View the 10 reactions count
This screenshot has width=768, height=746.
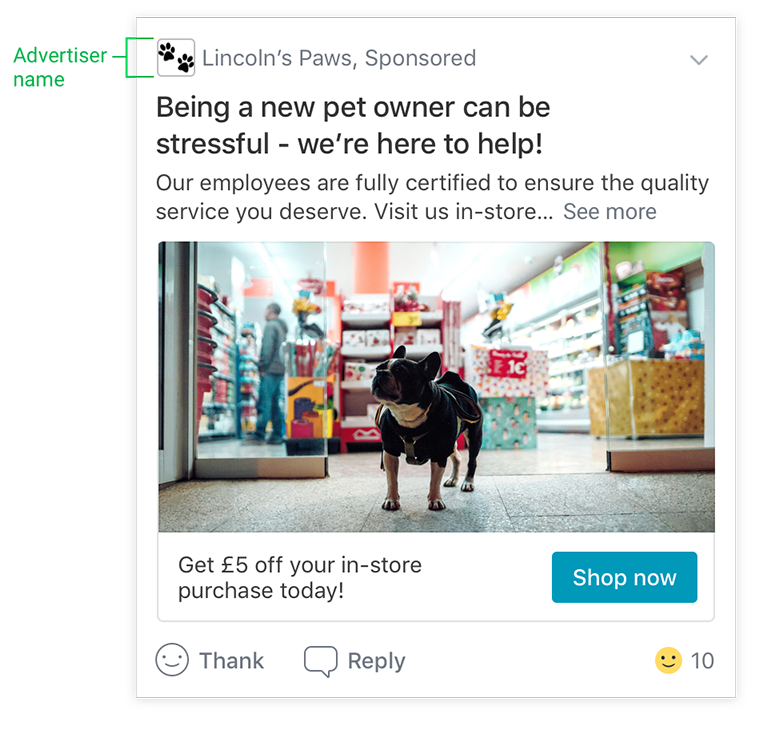[x=702, y=661]
